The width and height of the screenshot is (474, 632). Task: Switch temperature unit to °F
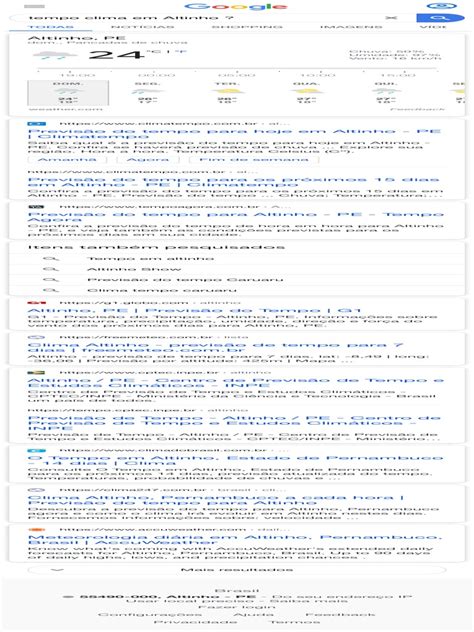pyautogui.click(x=181, y=52)
